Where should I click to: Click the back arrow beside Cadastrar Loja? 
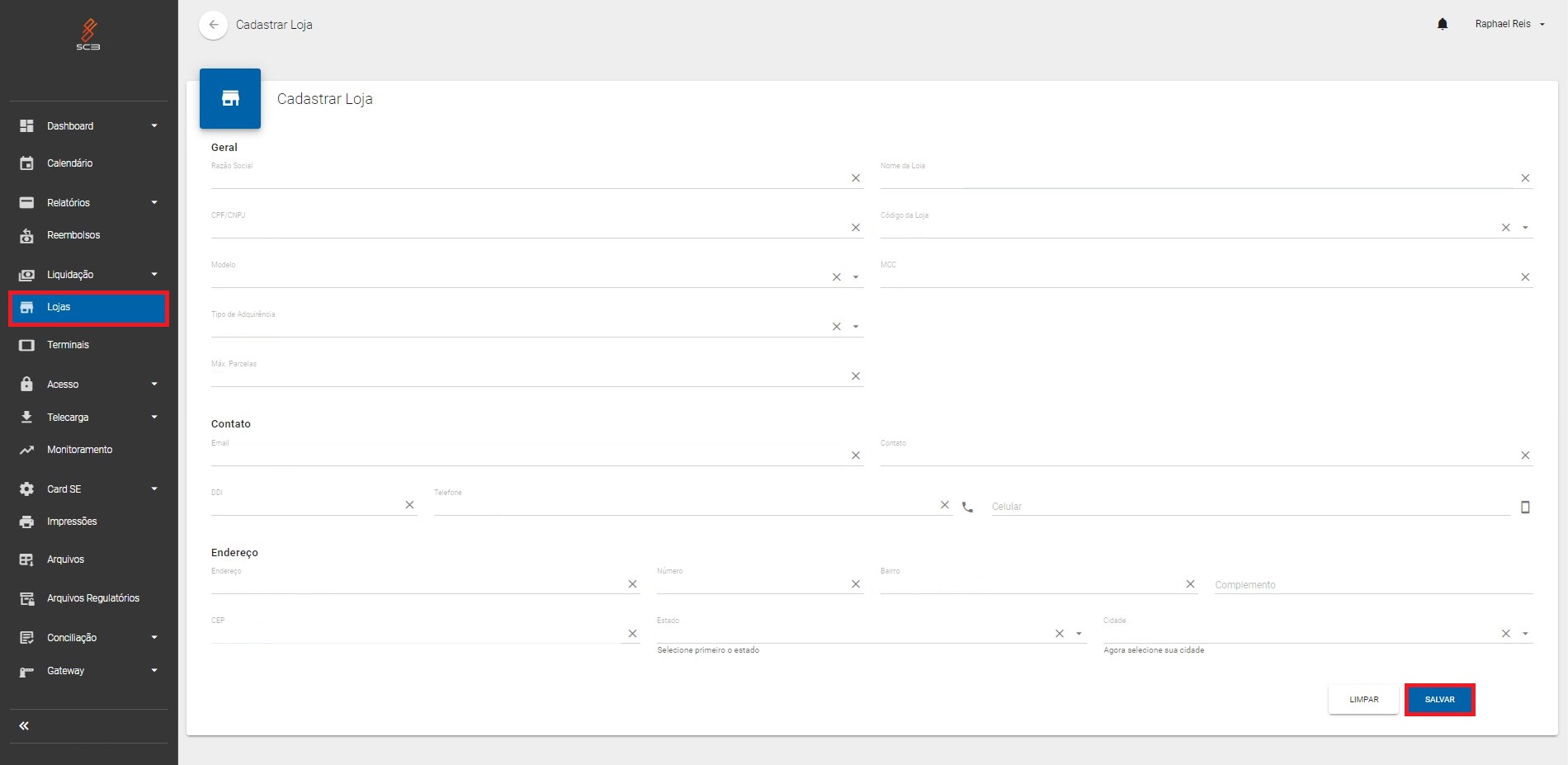point(213,25)
